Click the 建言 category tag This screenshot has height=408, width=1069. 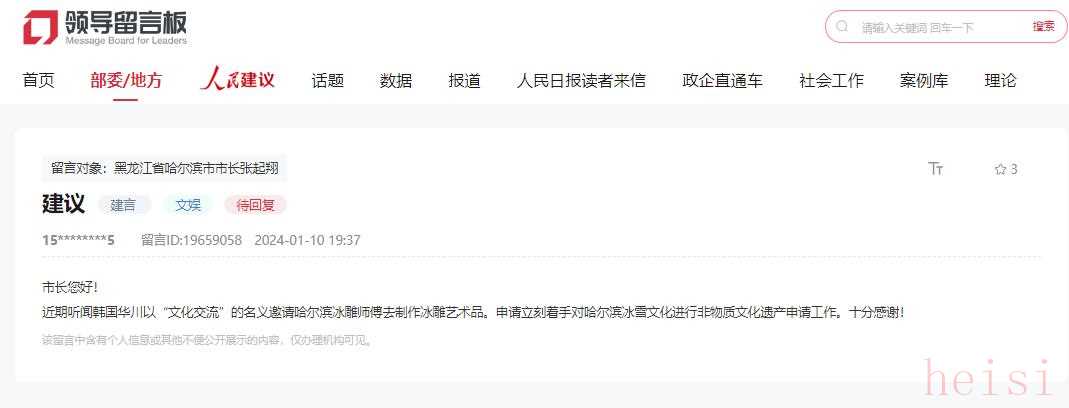click(x=123, y=205)
